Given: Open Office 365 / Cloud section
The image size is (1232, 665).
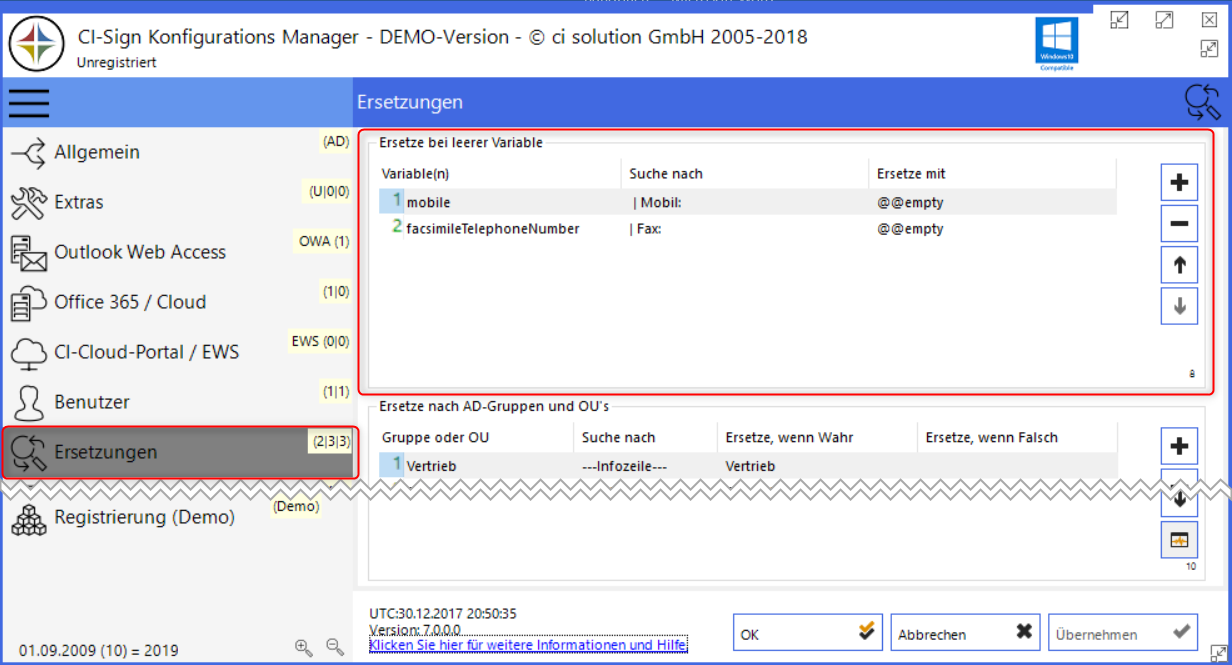Looking at the screenshot, I should coord(130,302).
